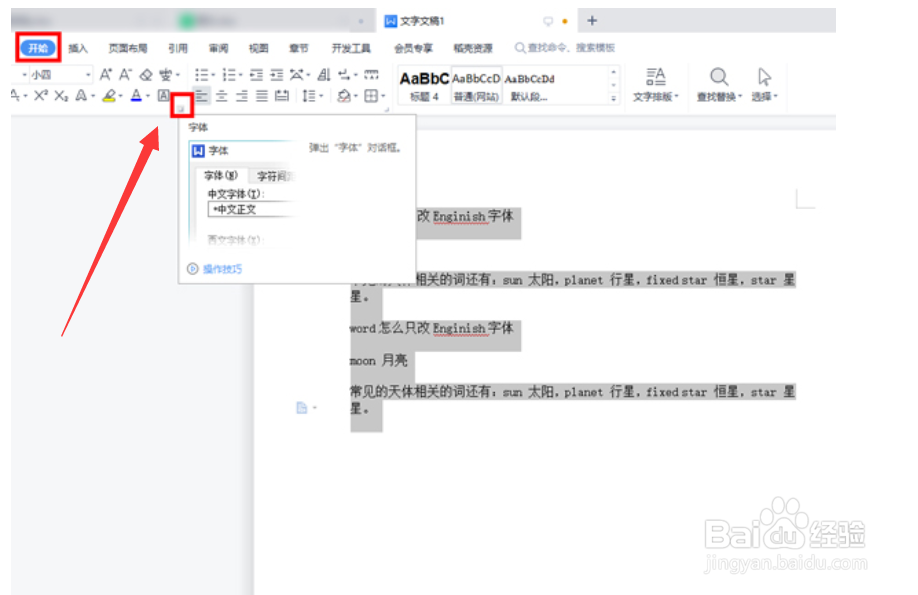Viewport: 918px width, 595px height.
Task: Toggle justified paragraph alignment
Action: coord(261,96)
